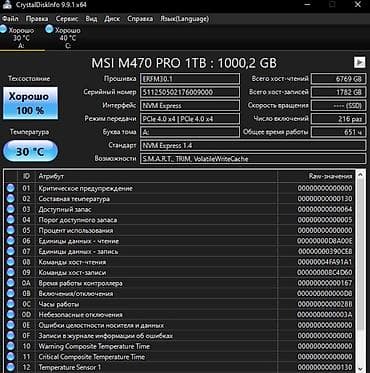The image size is (370, 373).
Task: Select the Порог доступного запаса row
Action: coord(179,220)
